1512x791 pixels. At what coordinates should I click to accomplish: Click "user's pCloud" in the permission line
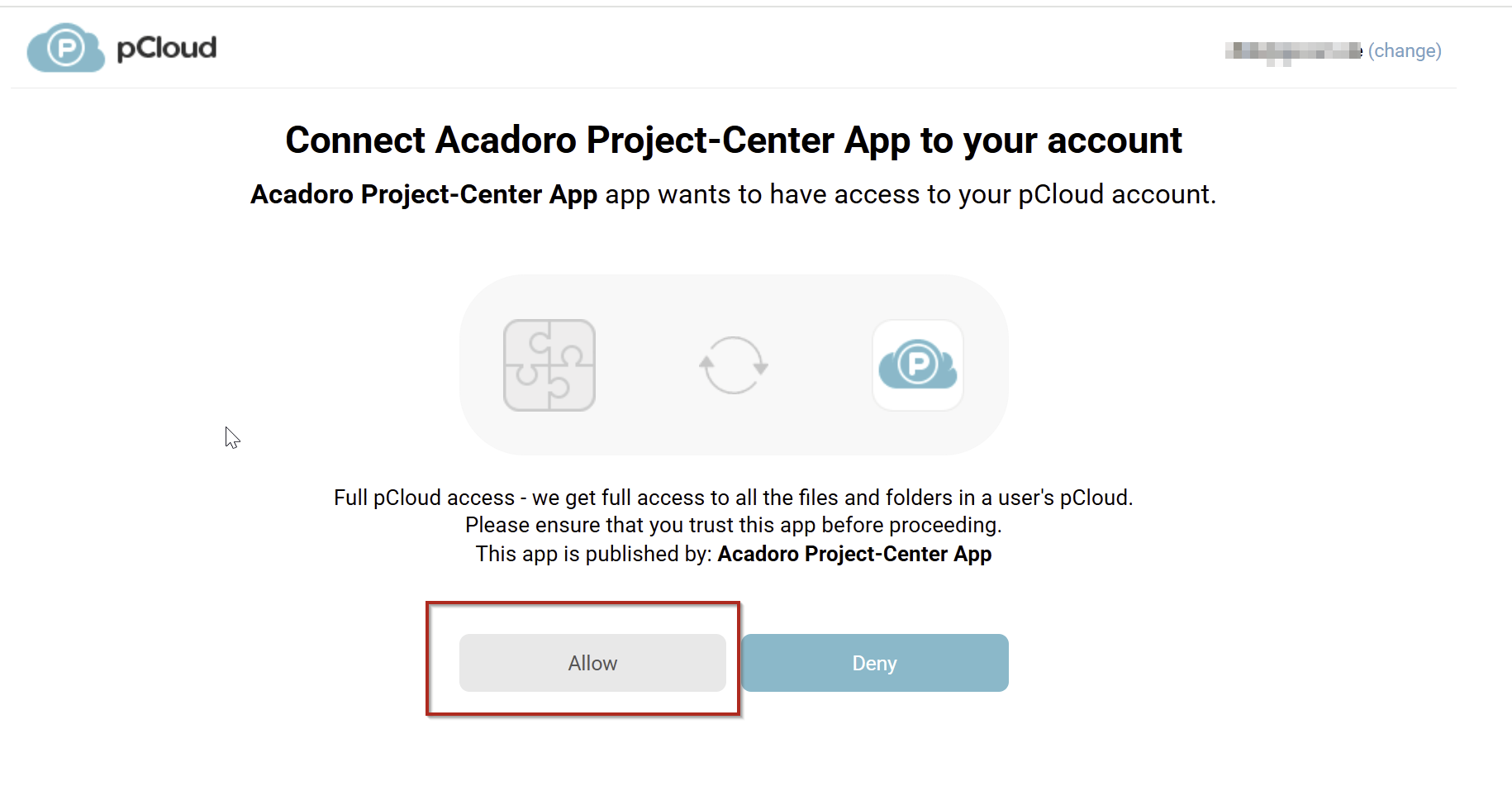(1064, 498)
